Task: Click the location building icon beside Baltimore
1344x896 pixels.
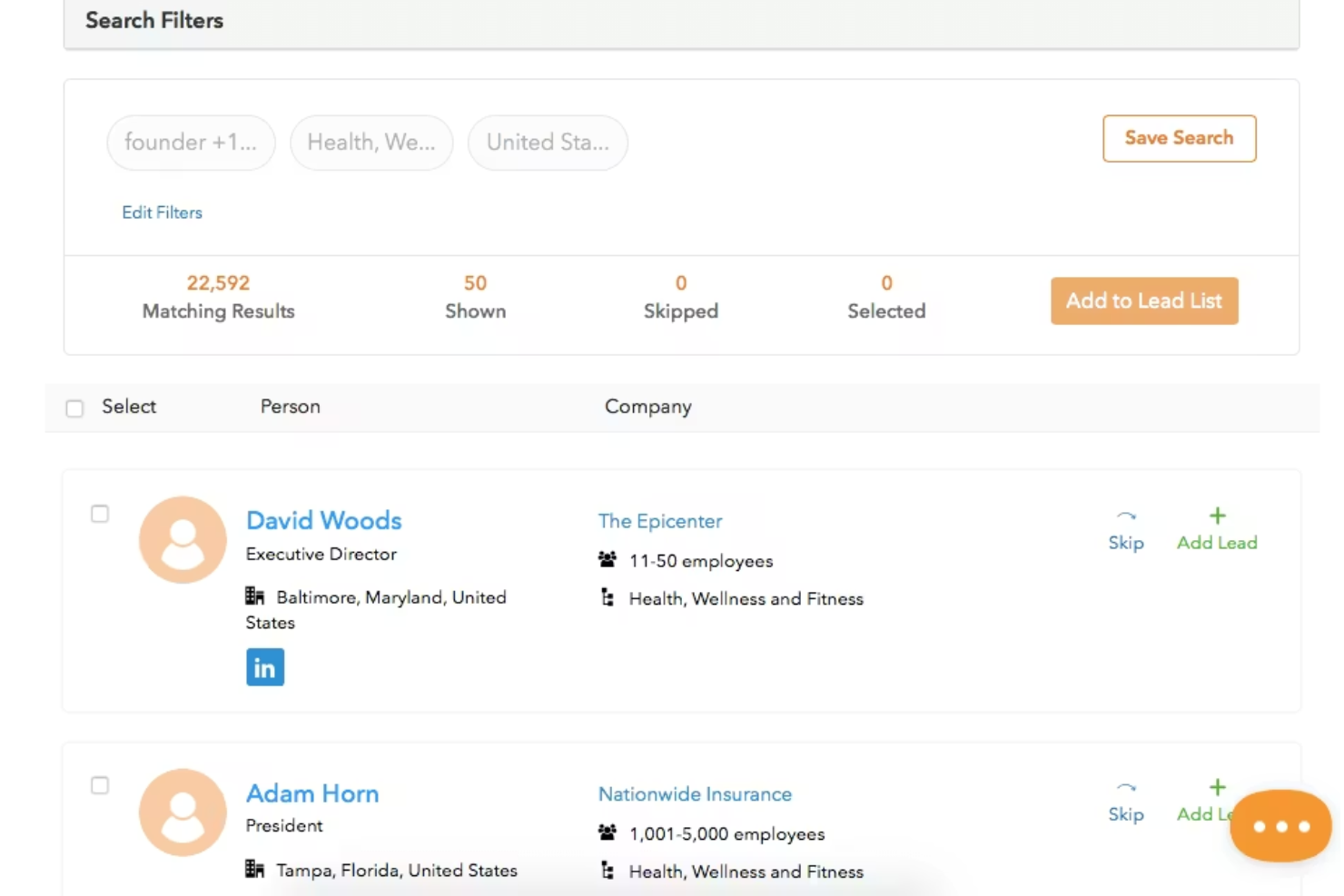Action: 254,596
